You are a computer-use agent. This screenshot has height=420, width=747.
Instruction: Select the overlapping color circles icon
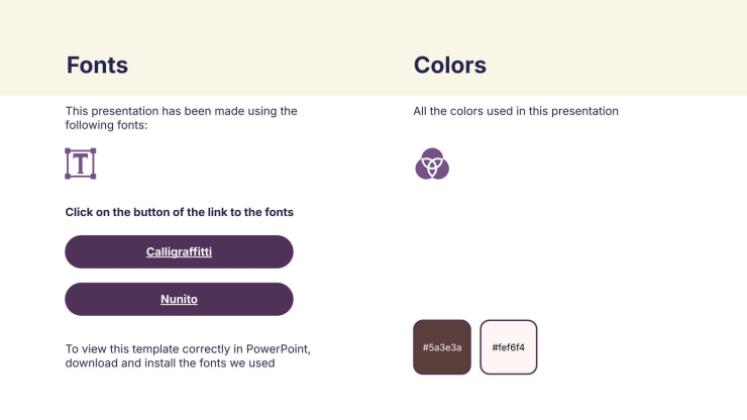tap(431, 164)
